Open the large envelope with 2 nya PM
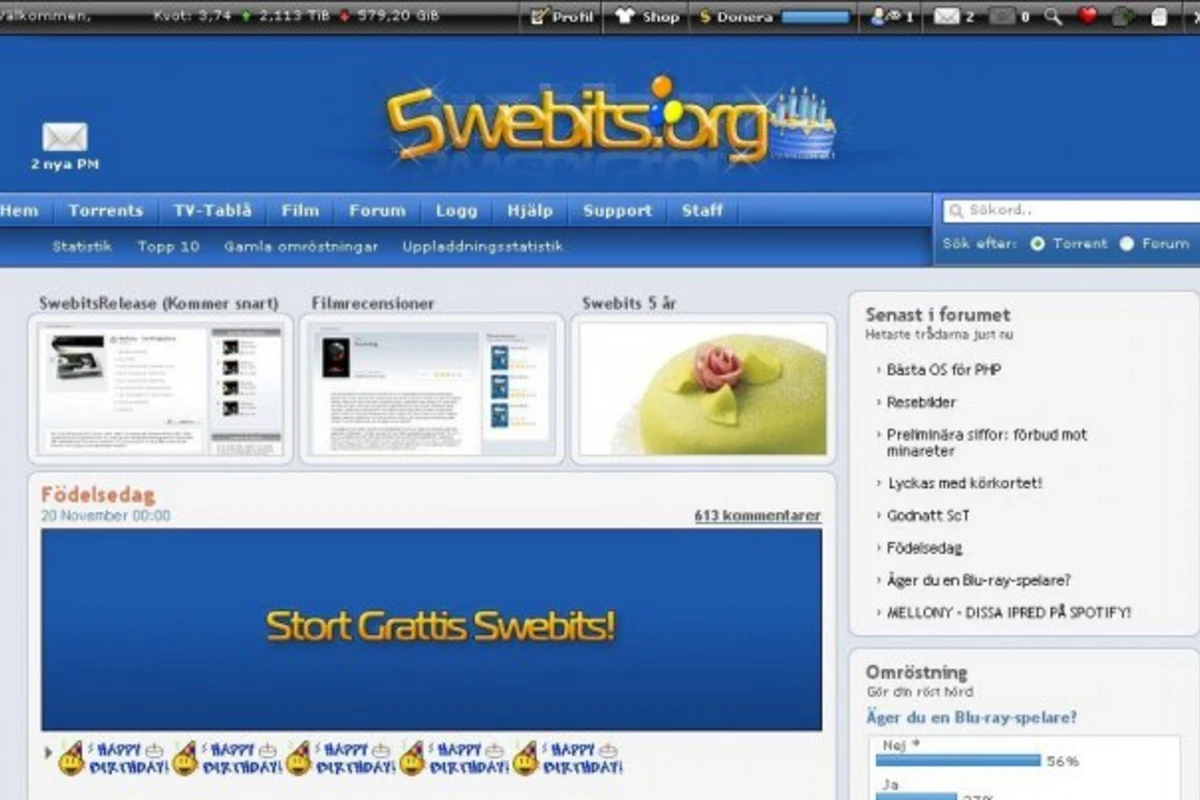This screenshot has height=800, width=1200. [x=65, y=137]
